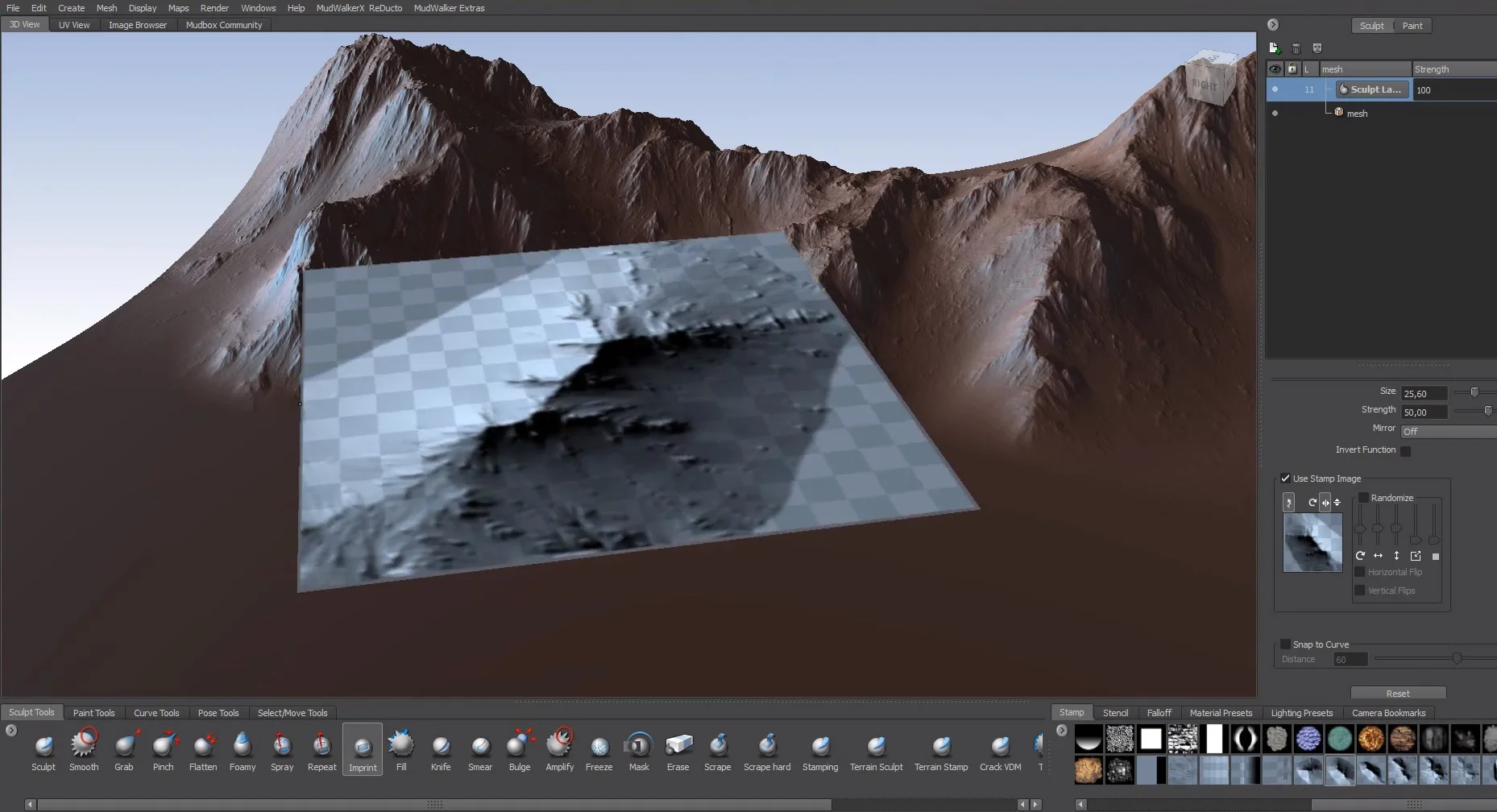Screen dimensions: 1497x812
Task: Select the Fill tool
Action: pyautogui.click(x=401, y=751)
